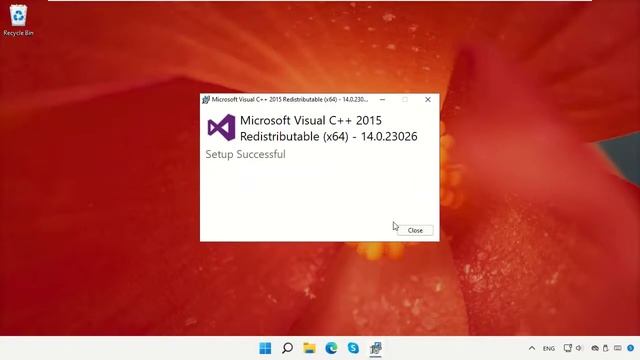Open the touch keyboard tray icon
The height and width of the screenshot is (360, 640).
point(618,348)
